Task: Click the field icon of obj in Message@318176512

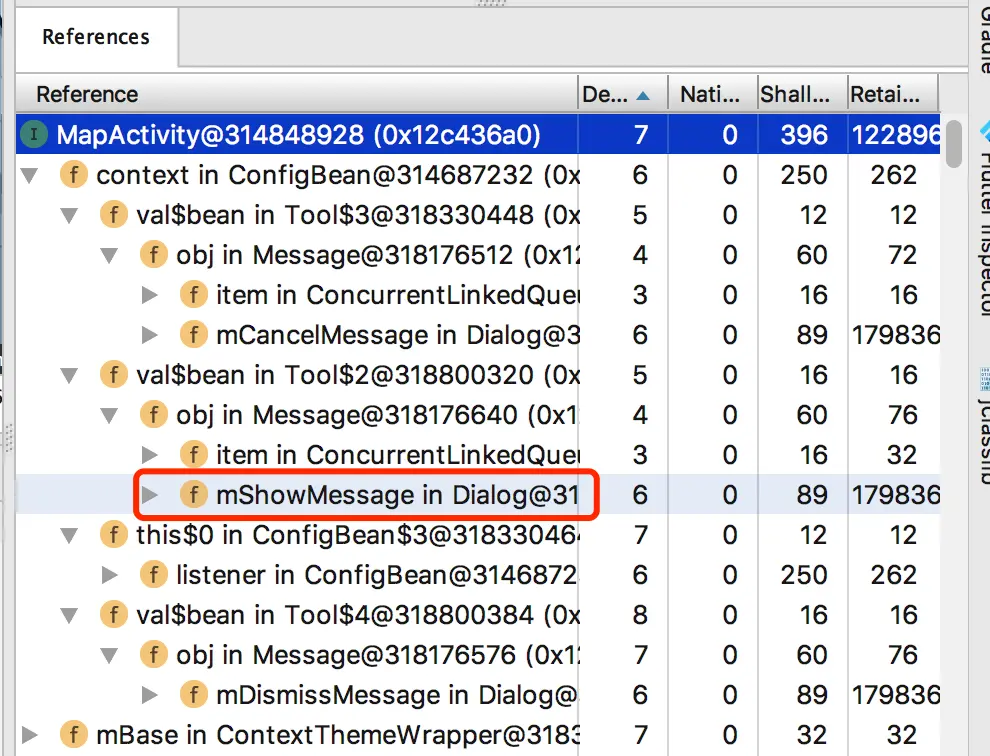Action: (x=153, y=255)
